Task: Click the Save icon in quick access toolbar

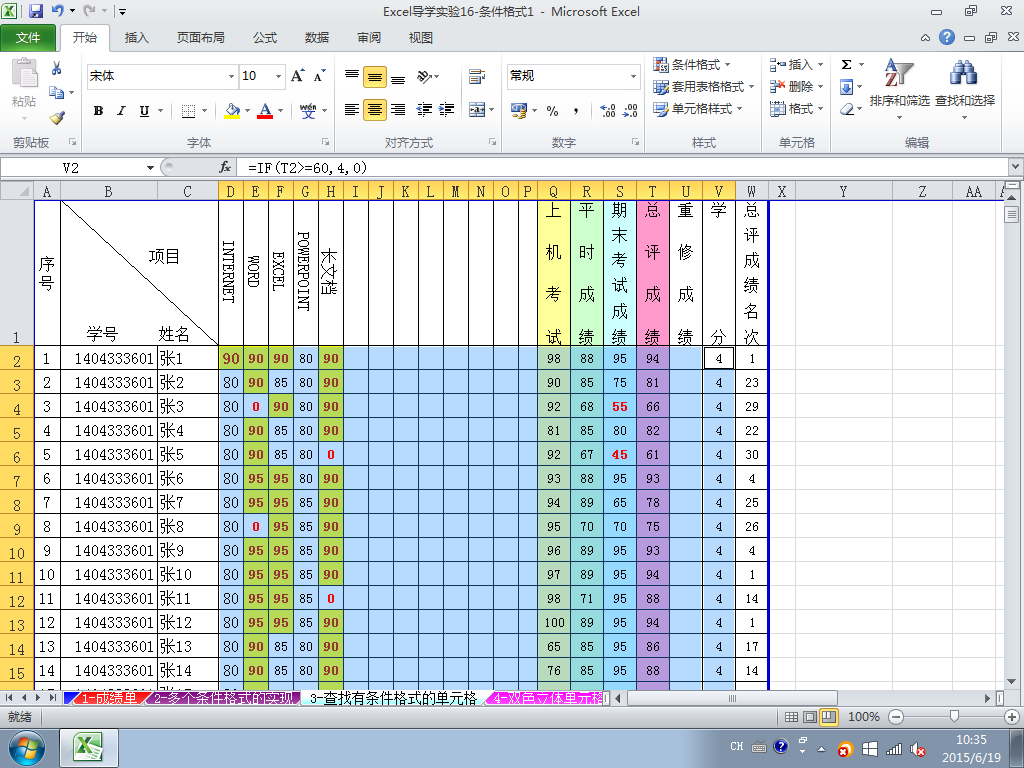Action: point(35,10)
